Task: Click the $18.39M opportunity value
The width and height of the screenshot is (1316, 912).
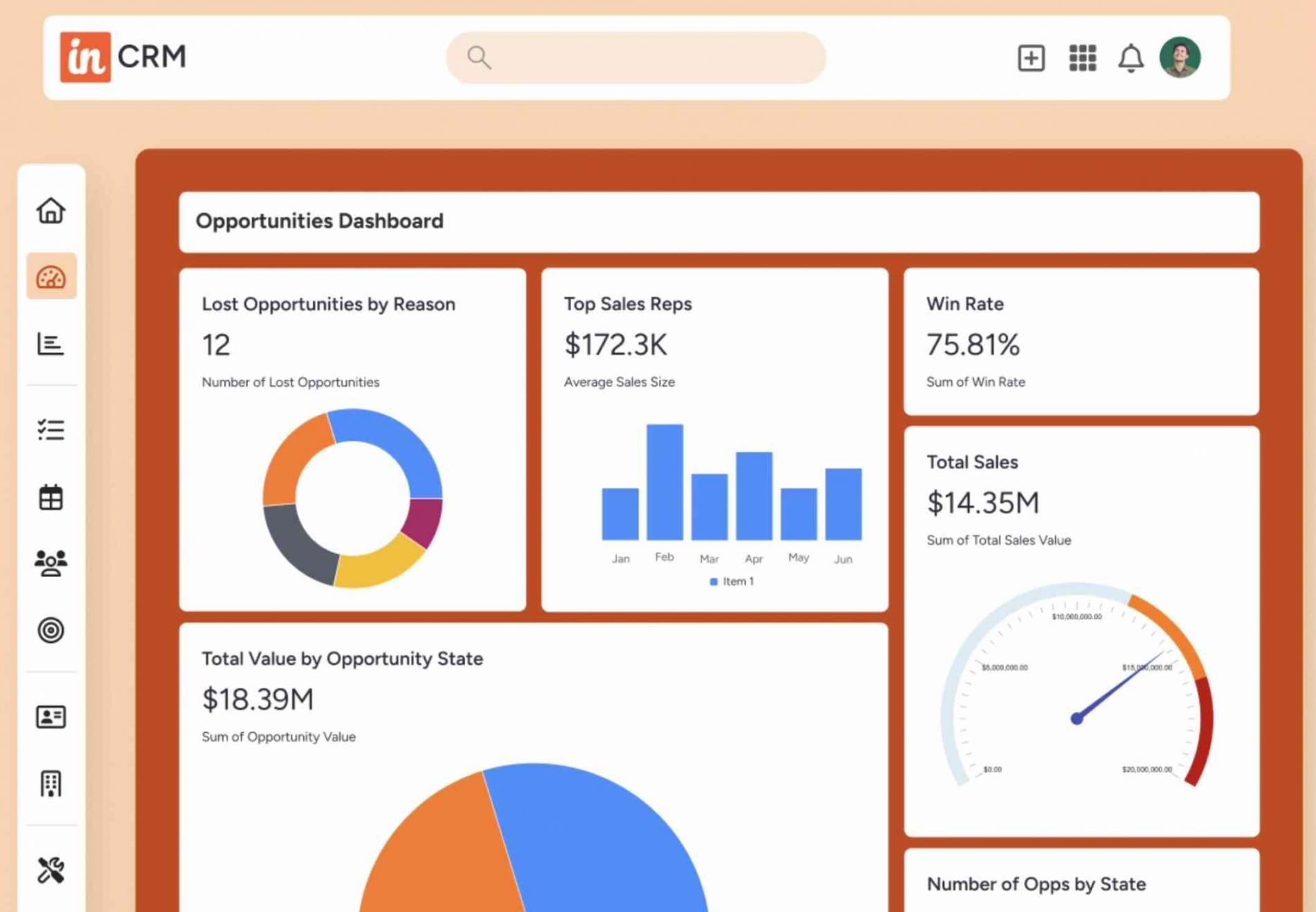Action: tap(257, 699)
